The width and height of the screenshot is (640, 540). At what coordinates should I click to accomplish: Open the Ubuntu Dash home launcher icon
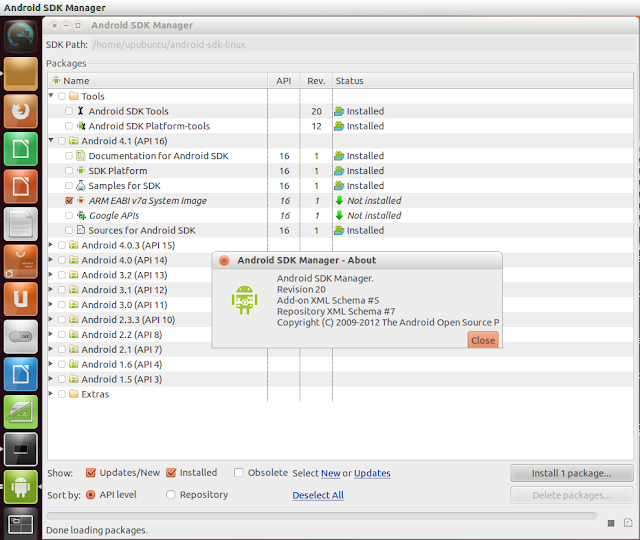click(20, 36)
